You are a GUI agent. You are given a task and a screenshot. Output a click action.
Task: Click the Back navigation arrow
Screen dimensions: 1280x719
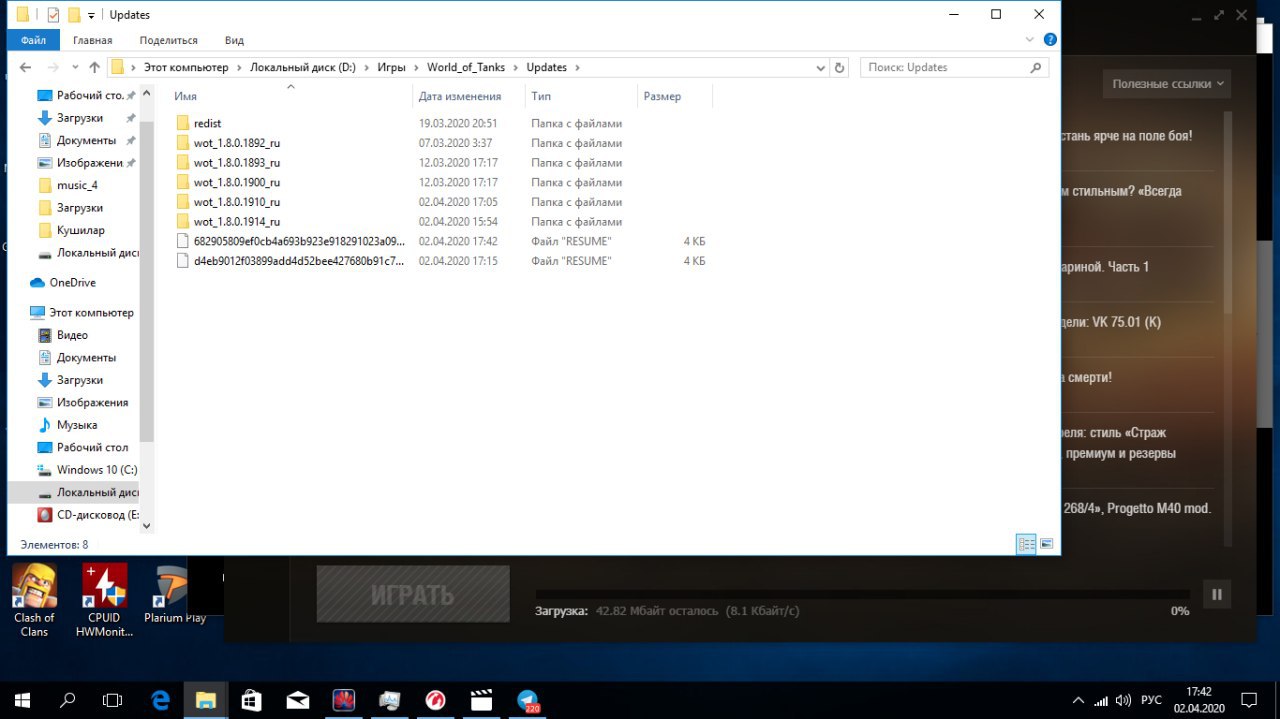point(26,67)
